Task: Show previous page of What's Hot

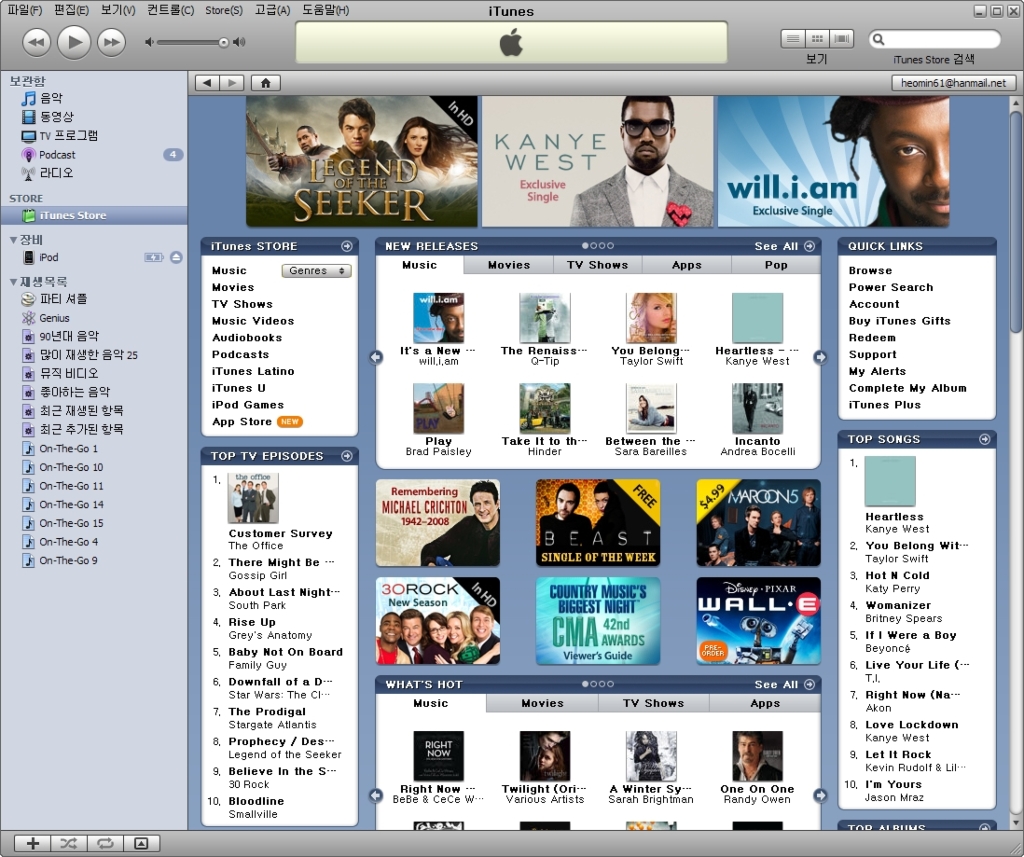Action: click(376, 796)
